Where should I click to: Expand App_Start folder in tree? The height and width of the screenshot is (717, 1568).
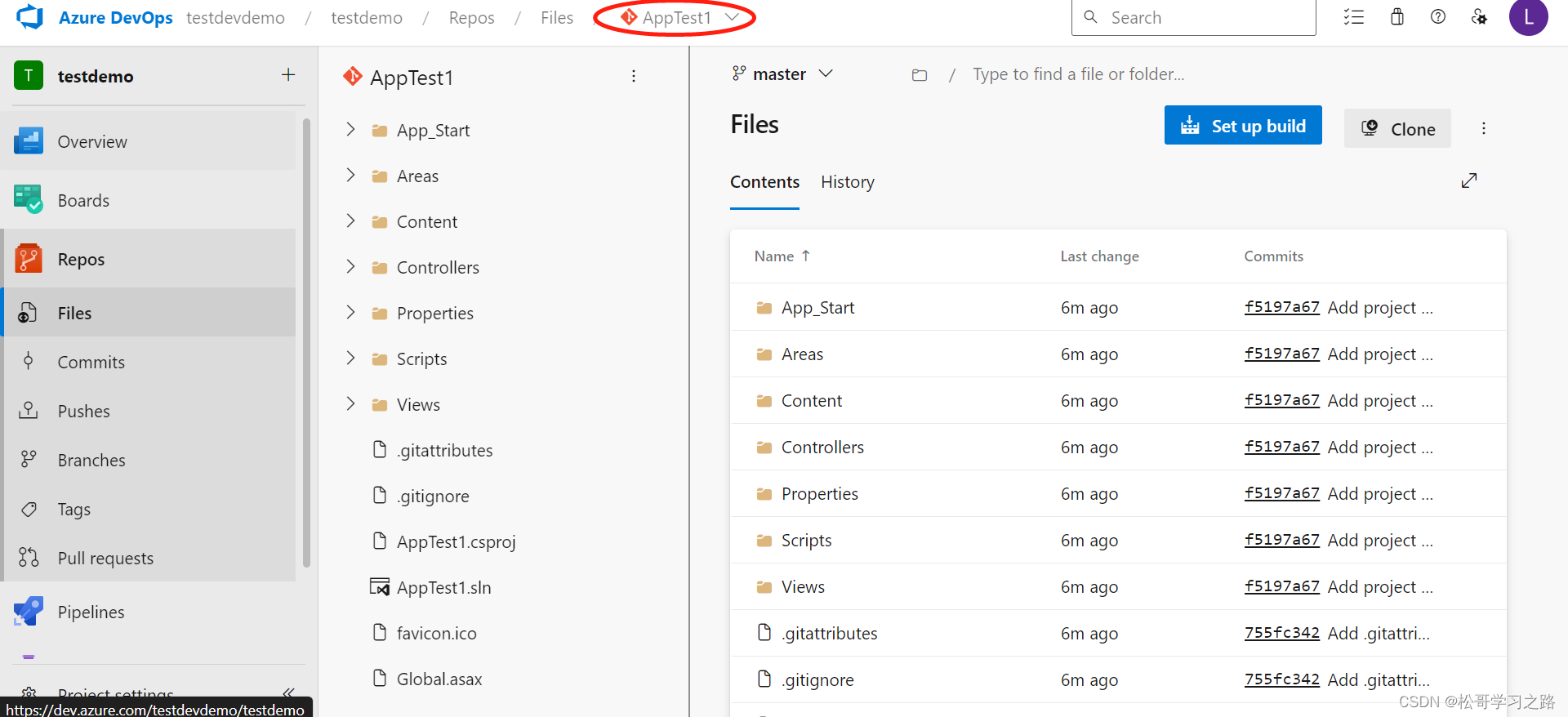[x=350, y=129]
